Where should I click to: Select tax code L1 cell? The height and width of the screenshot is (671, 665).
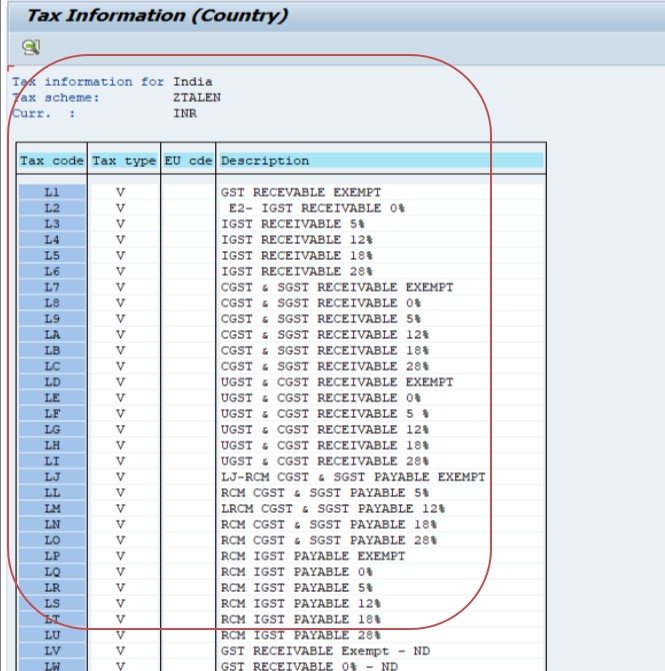click(52, 193)
